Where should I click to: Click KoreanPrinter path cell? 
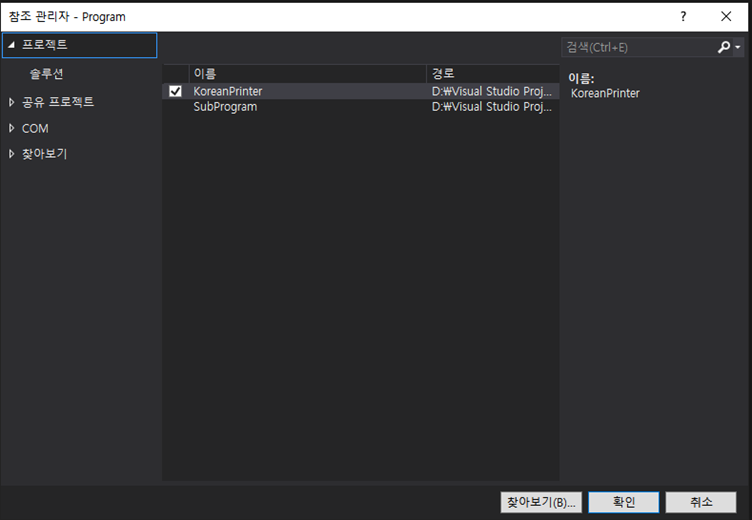point(492,91)
